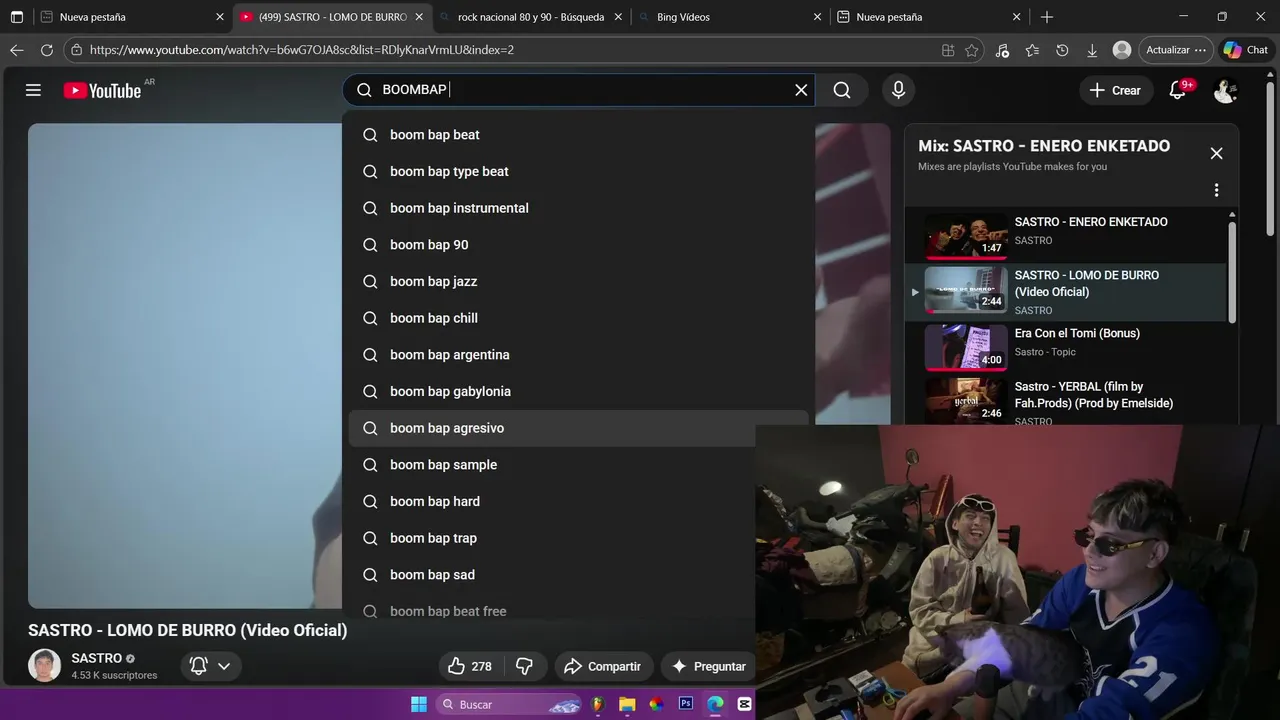Select suggestion "boom bap instrumental"
Image resolution: width=1280 pixels, height=720 pixels.
coord(578,208)
